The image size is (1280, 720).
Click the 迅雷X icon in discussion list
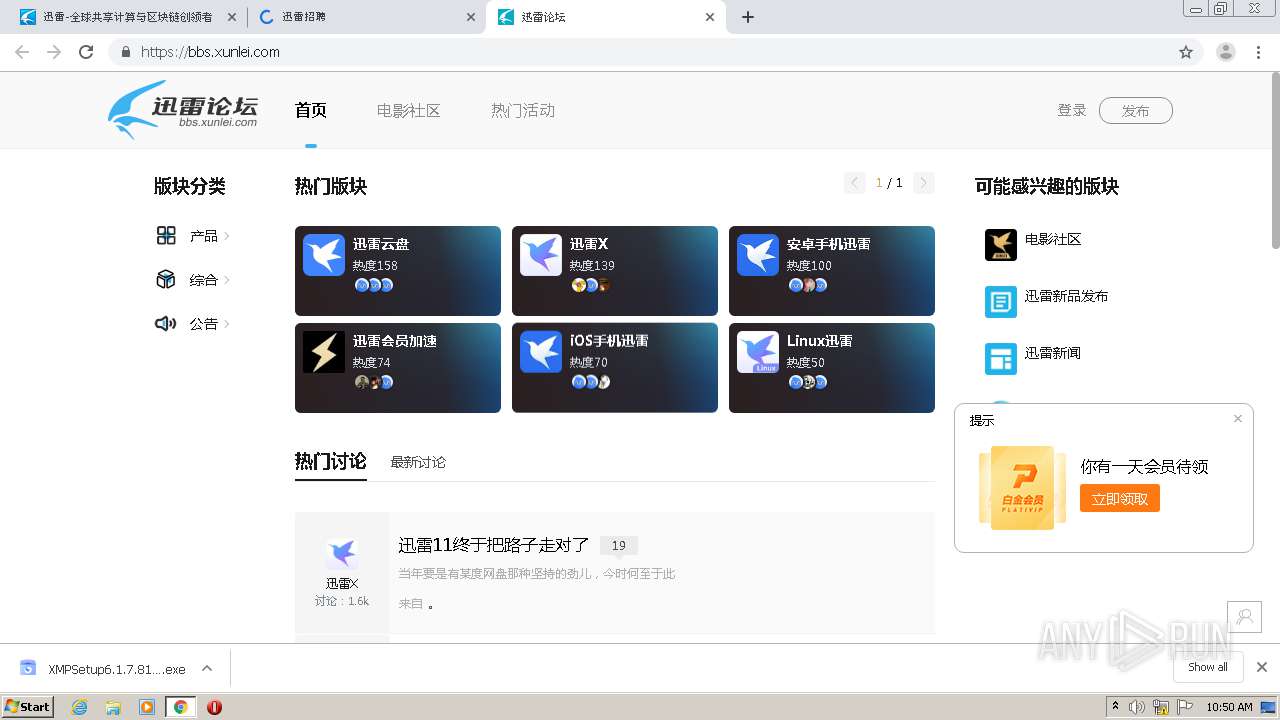(x=342, y=554)
